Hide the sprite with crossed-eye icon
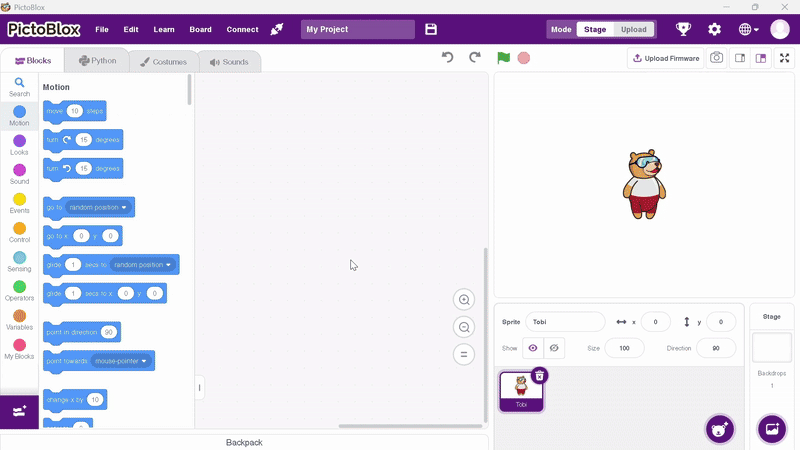Screen dimensions: 800x450 tap(556, 348)
